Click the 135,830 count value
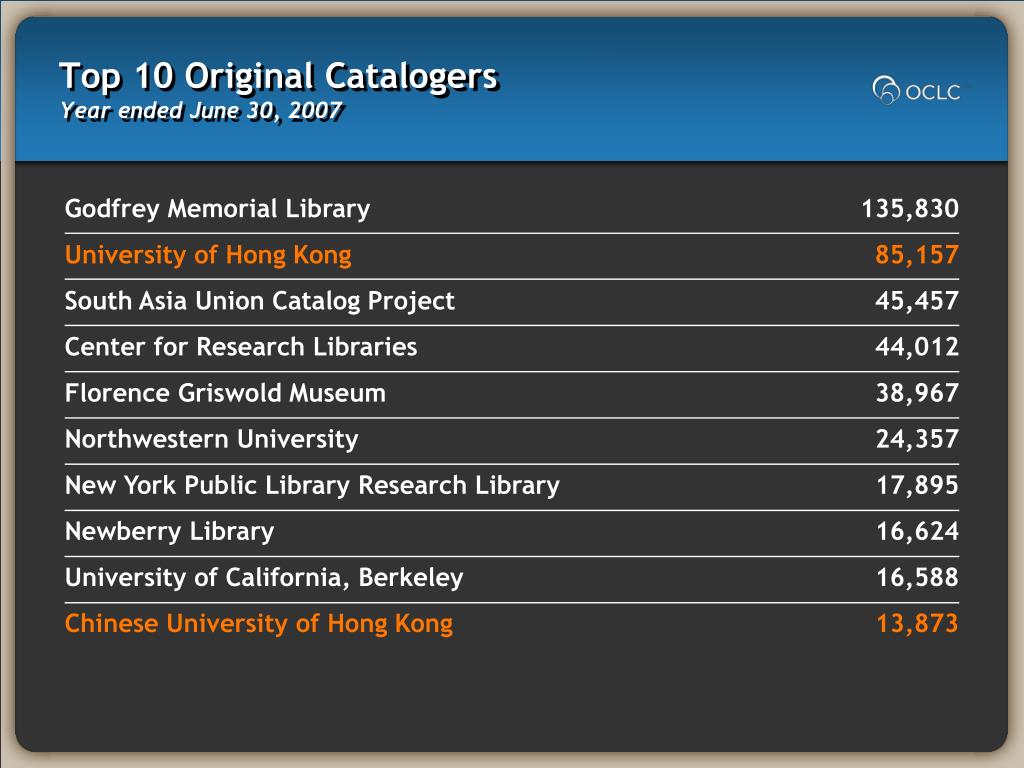 910,209
